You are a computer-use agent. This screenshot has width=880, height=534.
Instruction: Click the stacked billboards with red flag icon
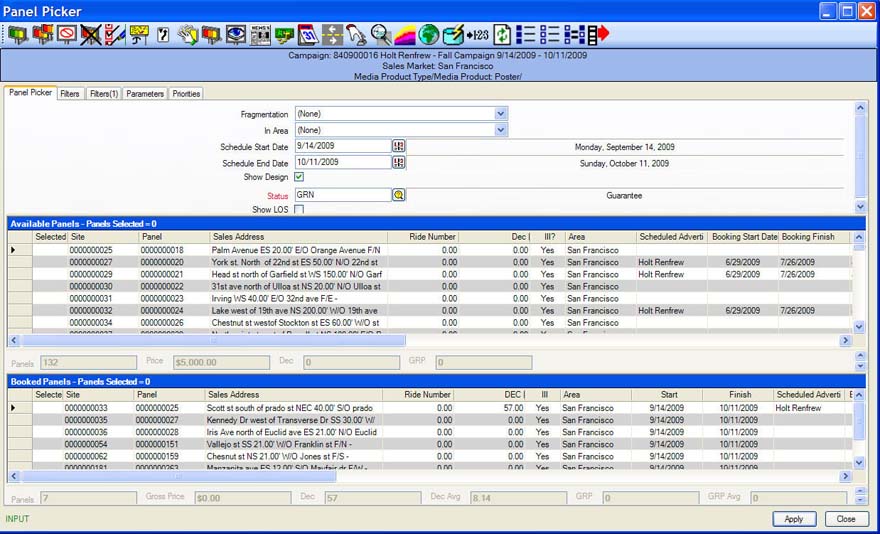coord(42,35)
